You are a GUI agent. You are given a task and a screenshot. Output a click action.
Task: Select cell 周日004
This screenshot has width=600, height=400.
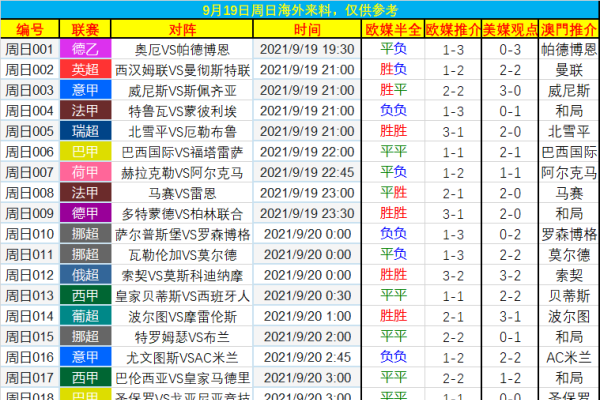(30, 111)
